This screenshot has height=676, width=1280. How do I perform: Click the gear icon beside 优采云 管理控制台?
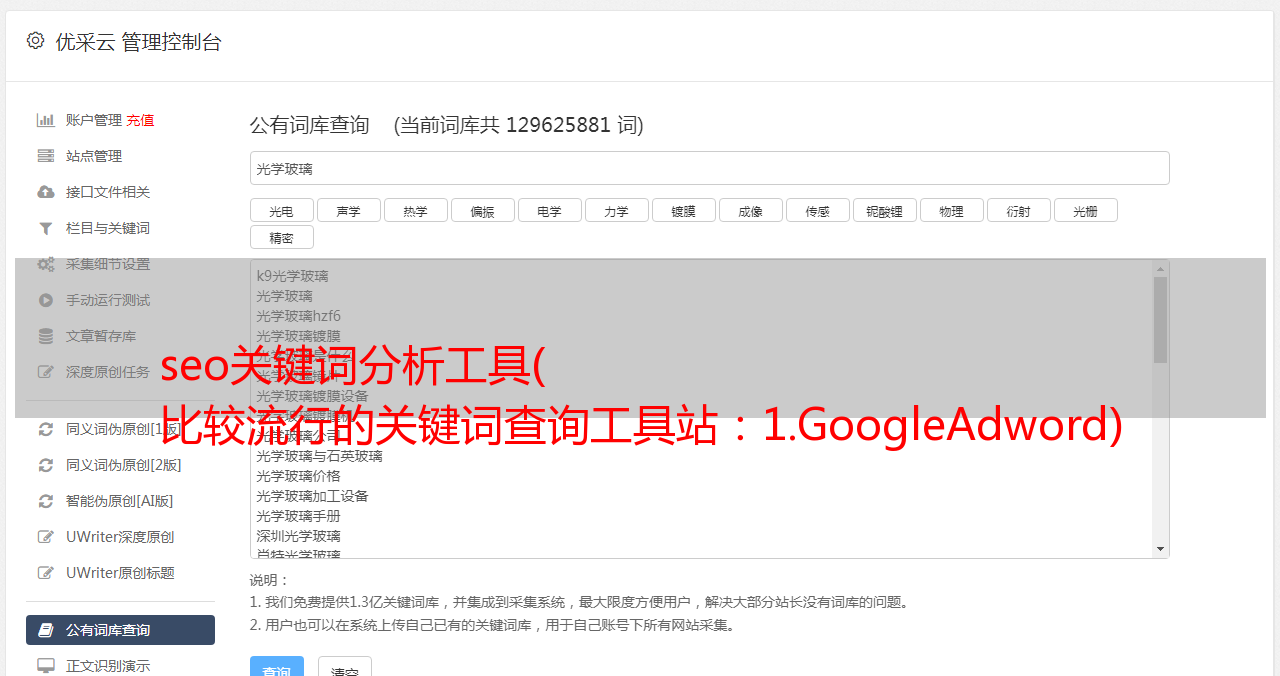click(x=36, y=41)
